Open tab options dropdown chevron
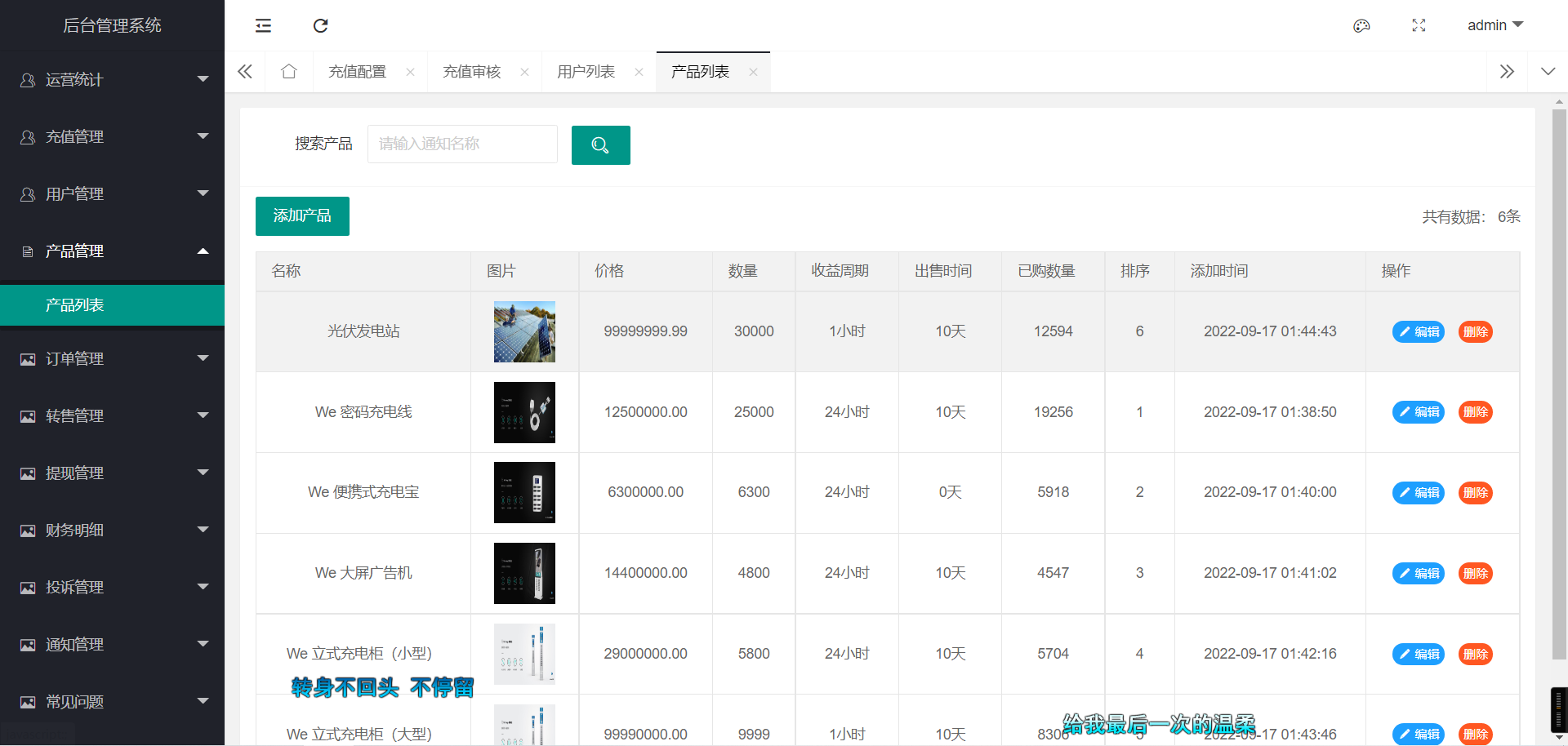The image size is (1568, 746). pyautogui.click(x=1548, y=72)
